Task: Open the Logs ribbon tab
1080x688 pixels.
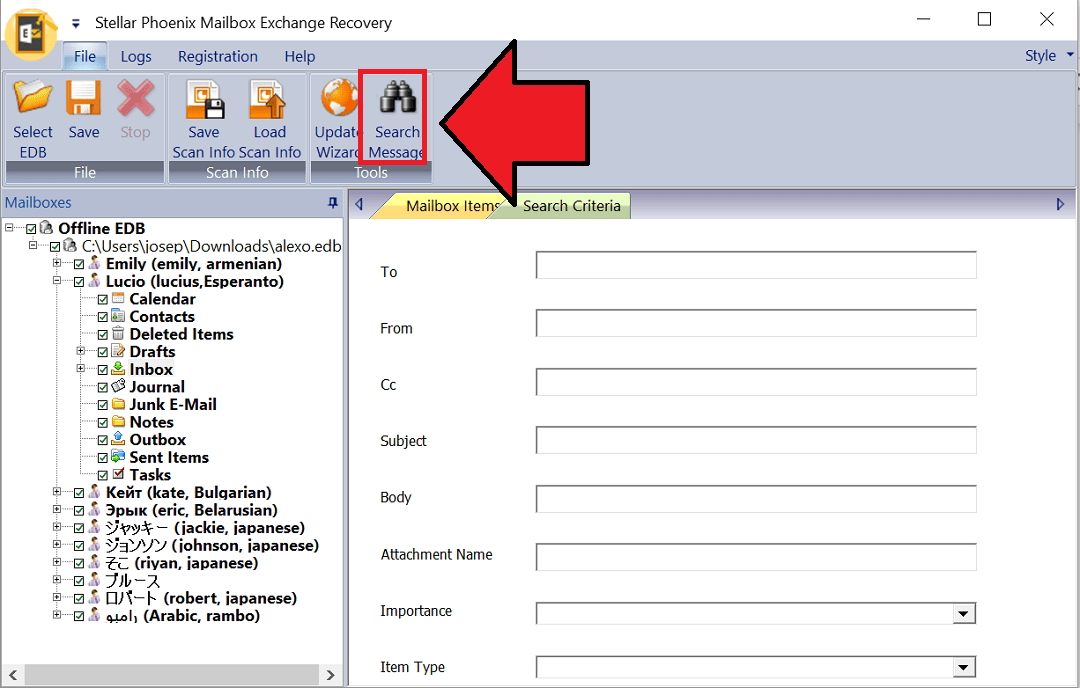Action: [x=136, y=56]
